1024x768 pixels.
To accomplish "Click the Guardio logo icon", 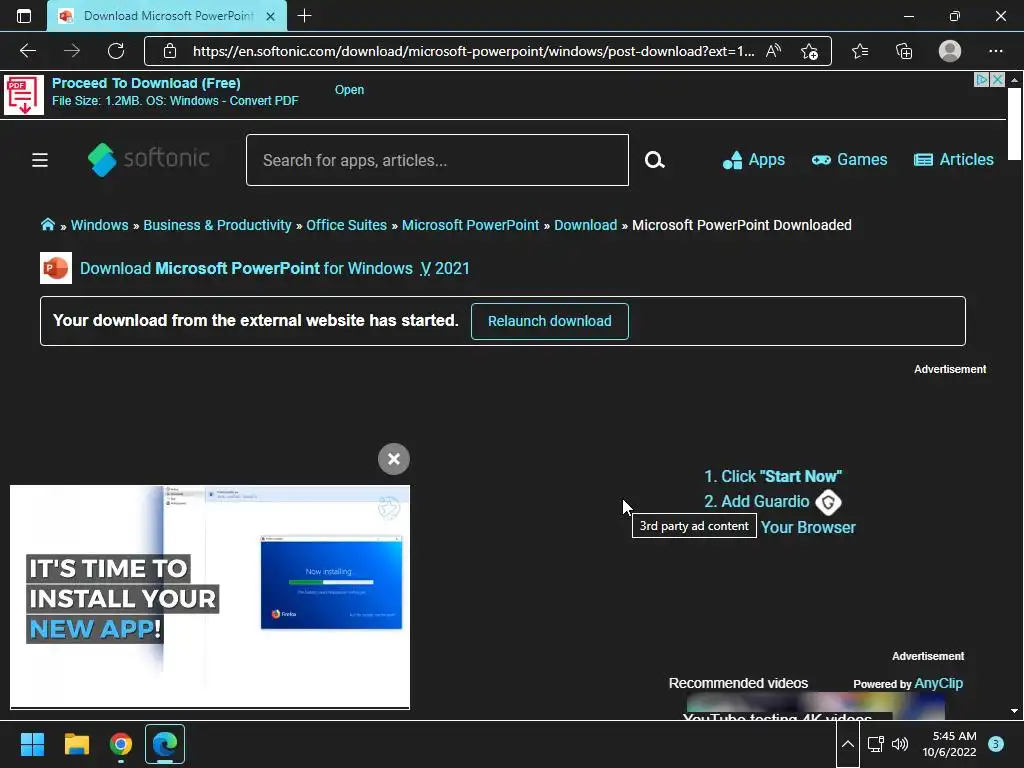I will coord(828,502).
